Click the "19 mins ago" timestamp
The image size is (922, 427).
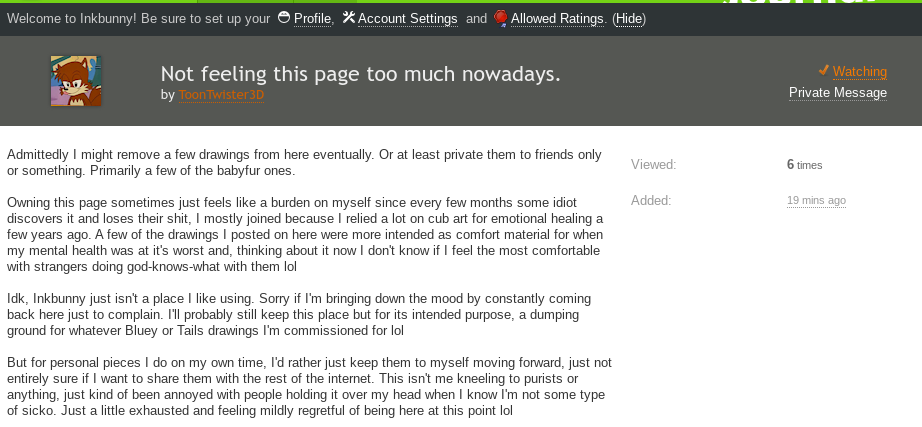tap(816, 200)
